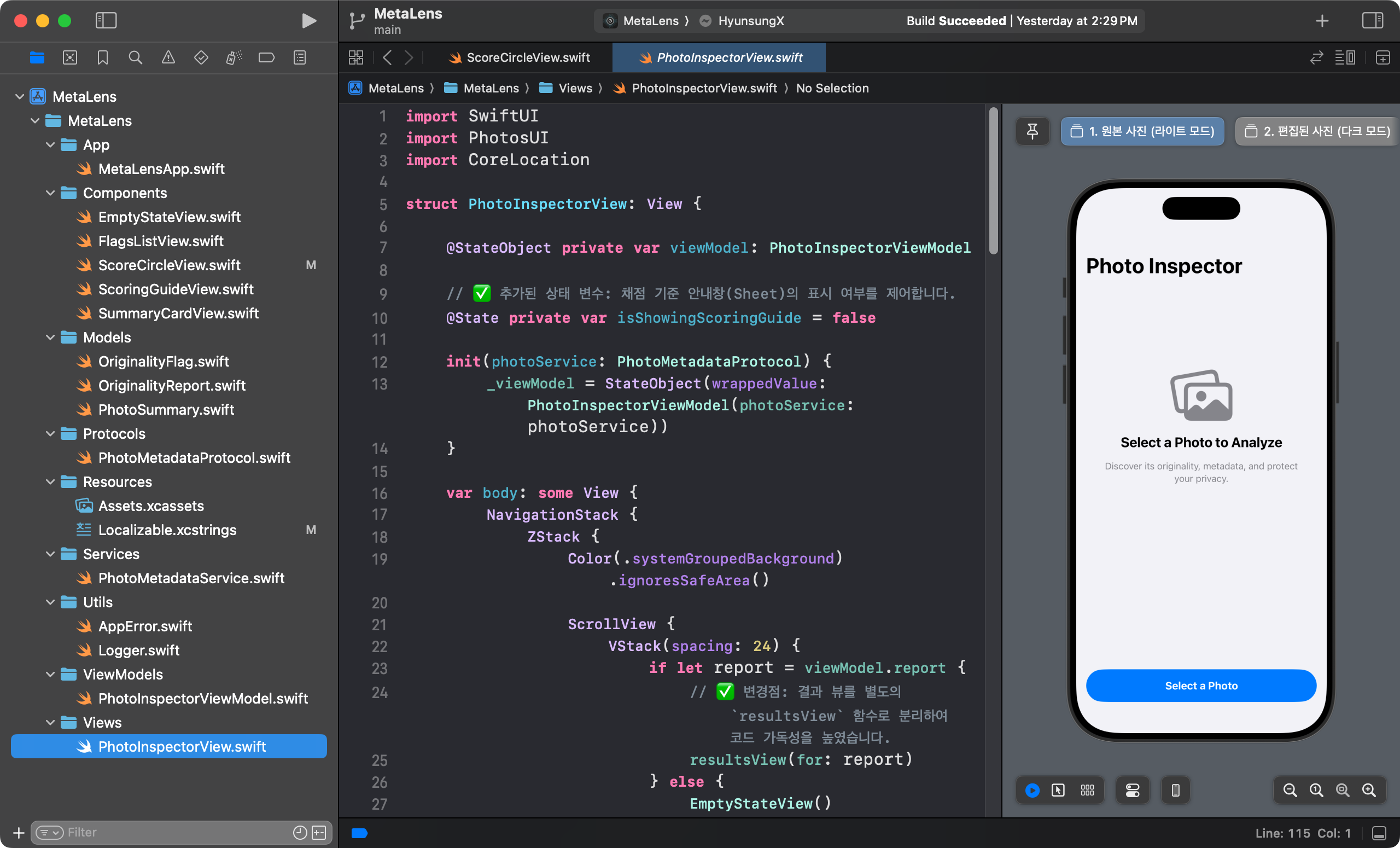Screen dimensions: 1400x848
Task: Pin the canvas preview
Action: coord(1032,131)
